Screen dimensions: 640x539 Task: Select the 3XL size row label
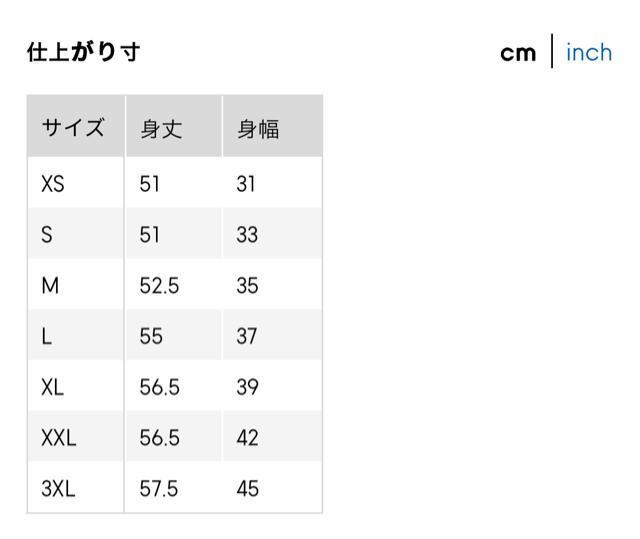(58, 489)
